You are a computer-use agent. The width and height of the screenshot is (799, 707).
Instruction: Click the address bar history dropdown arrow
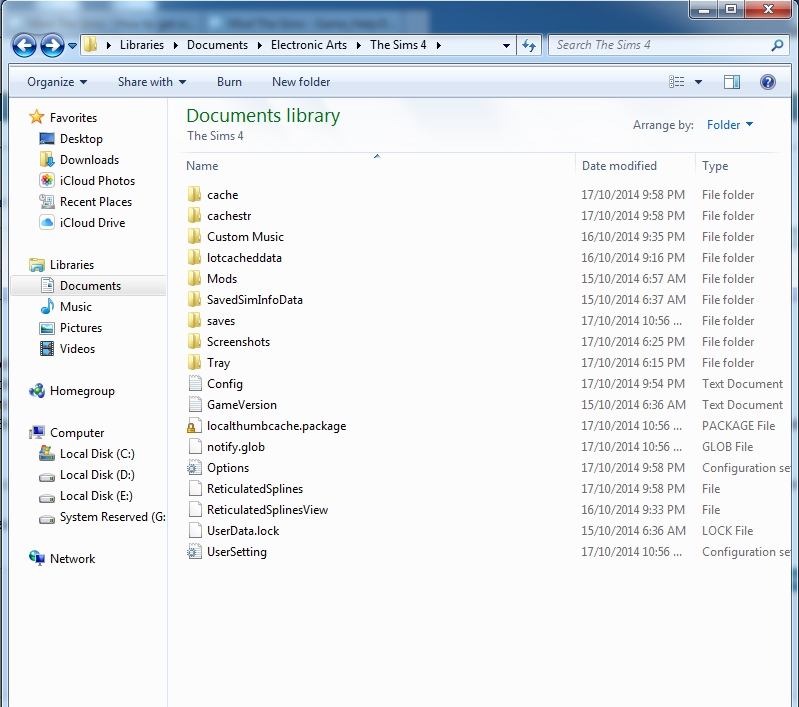506,45
